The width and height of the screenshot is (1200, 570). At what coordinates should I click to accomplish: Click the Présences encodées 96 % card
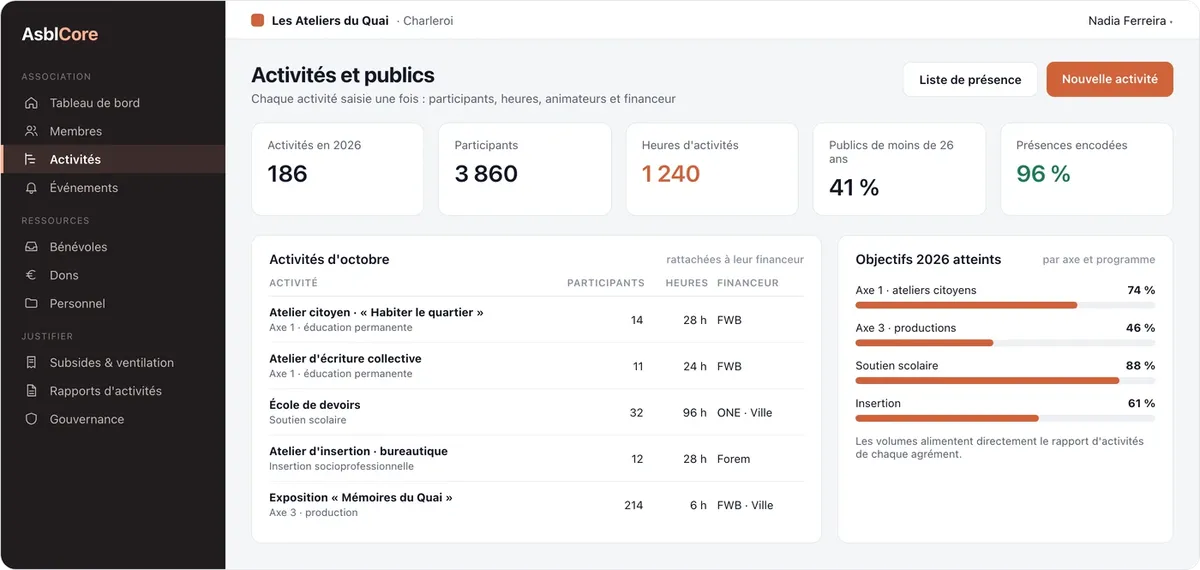click(1087, 169)
